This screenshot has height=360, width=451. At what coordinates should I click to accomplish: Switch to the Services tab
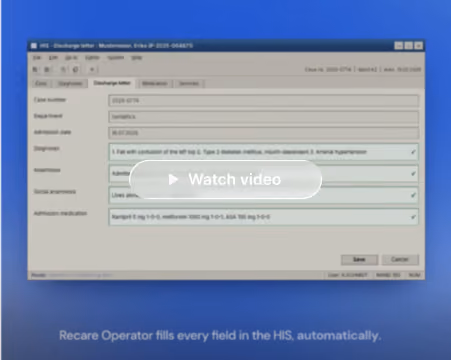pos(189,83)
